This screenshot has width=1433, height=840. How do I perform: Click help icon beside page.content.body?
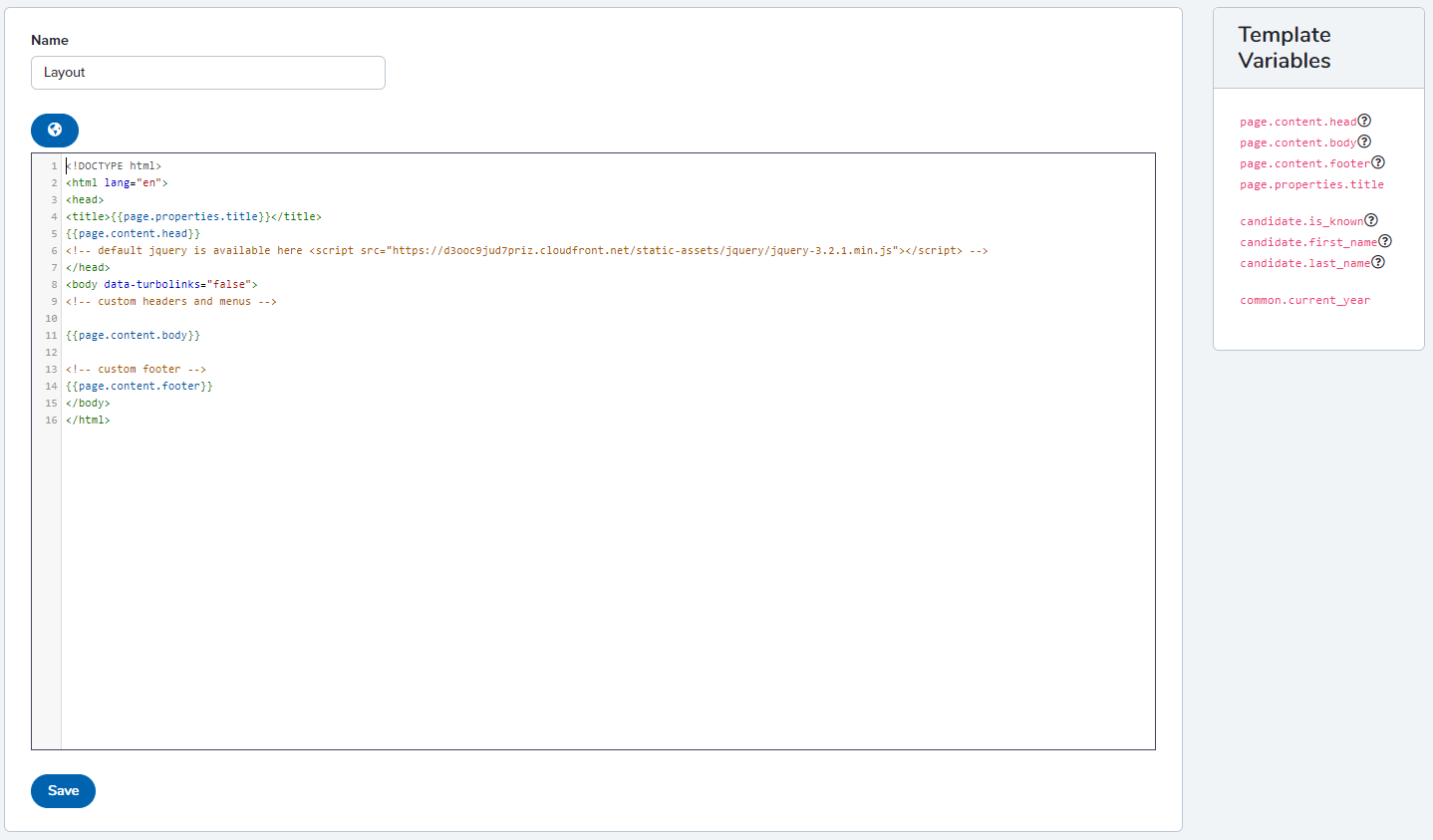pos(1364,141)
